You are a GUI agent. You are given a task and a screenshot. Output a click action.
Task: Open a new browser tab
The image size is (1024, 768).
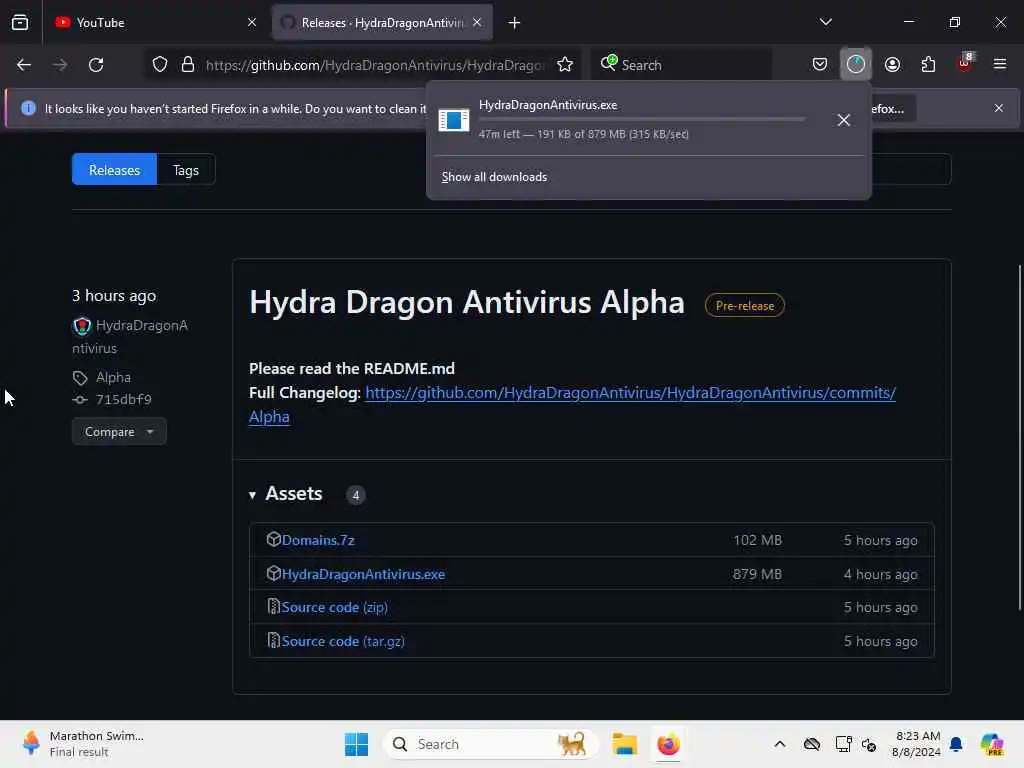(x=515, y=23)
